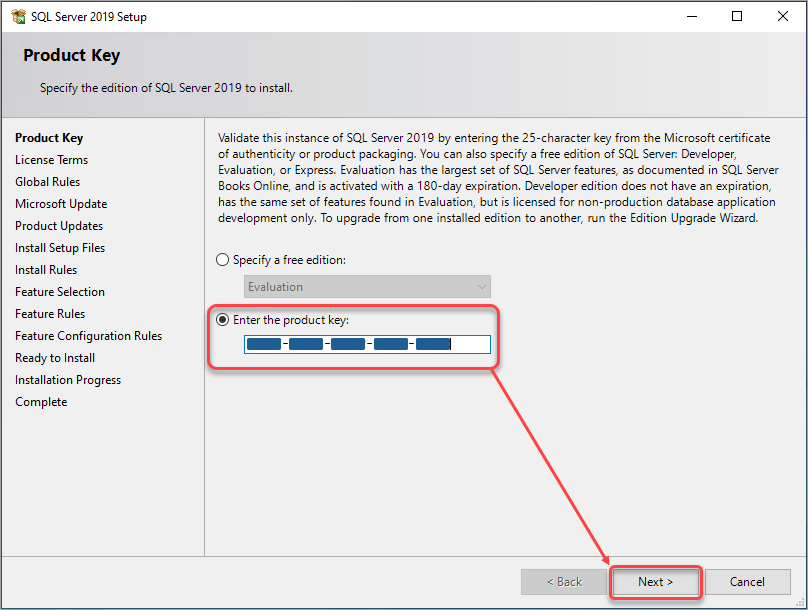
Task: Click the Feature Selection step
Action: (x=60, y=292)
